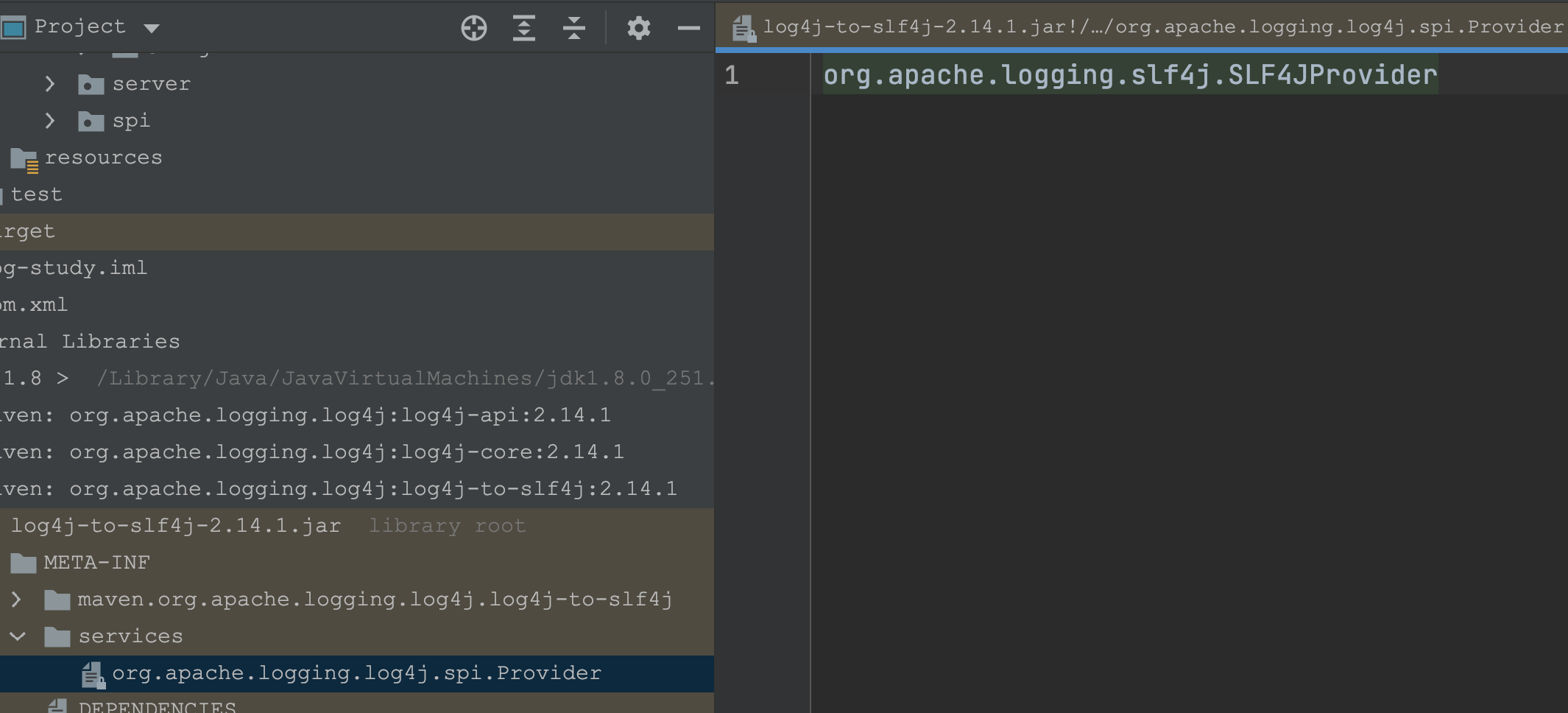The height and width of the screenshot is (713, 1568).
Task: Click the services folder icon
Action: coord(57,637)
